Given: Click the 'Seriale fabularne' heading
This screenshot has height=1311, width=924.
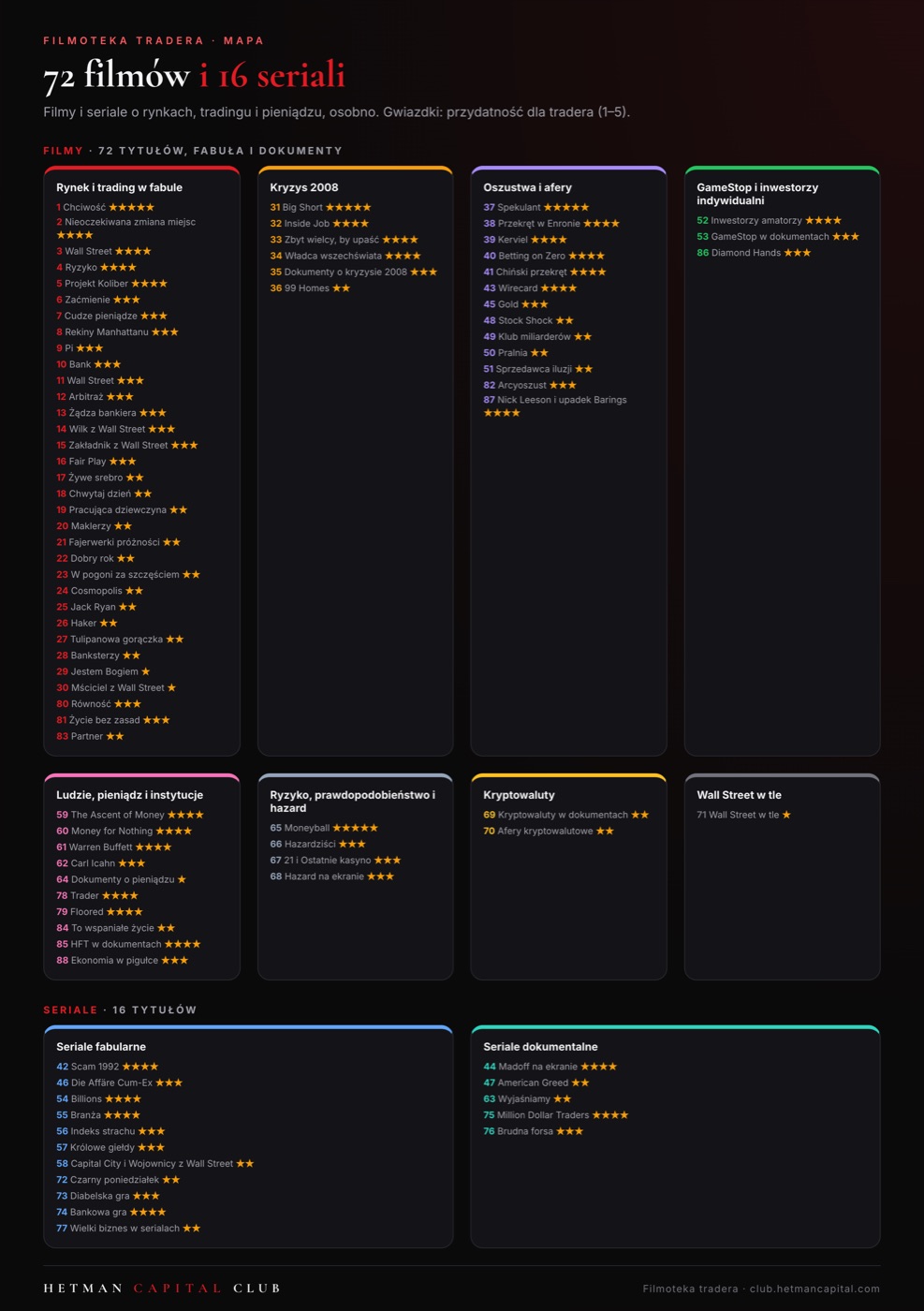Looking at the screenshot, I should pyautogui.click(x=101, y=1047).
